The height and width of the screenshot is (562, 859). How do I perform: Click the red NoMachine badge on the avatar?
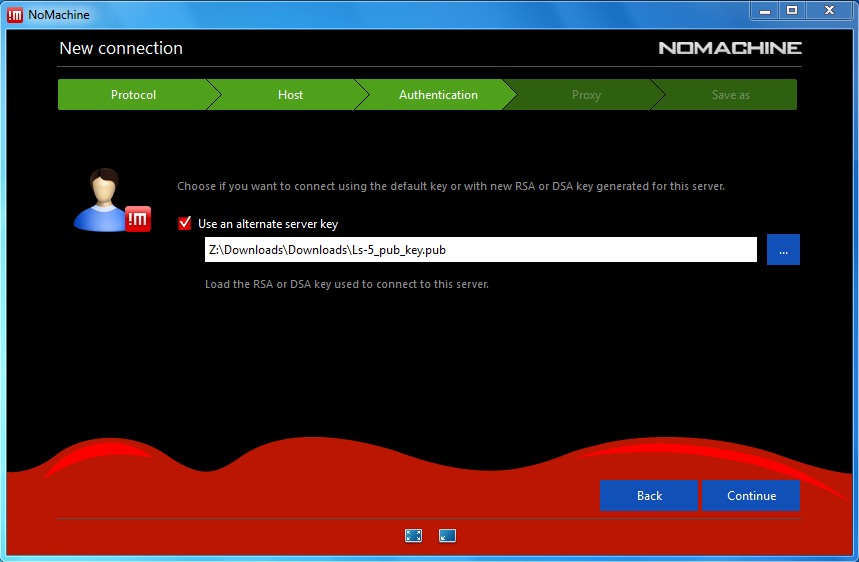tap(138, 217)
